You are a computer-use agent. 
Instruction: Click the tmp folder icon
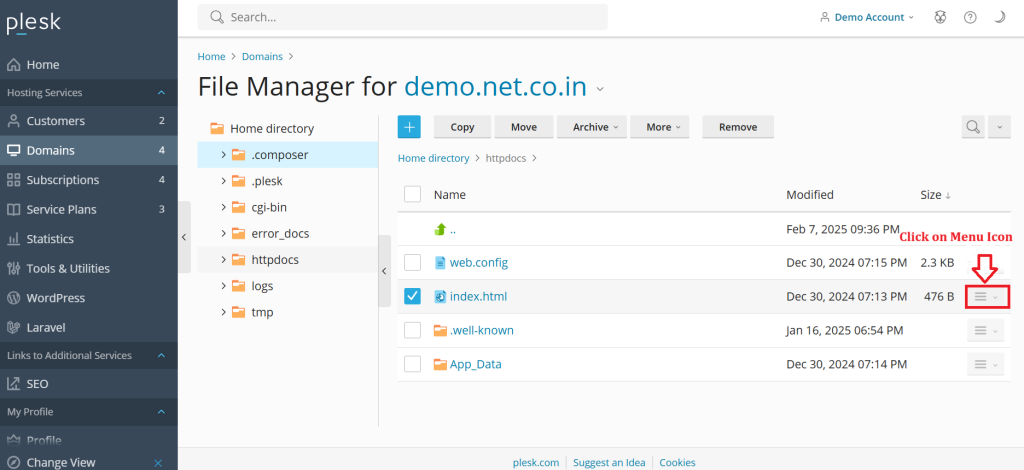point(238,312)
